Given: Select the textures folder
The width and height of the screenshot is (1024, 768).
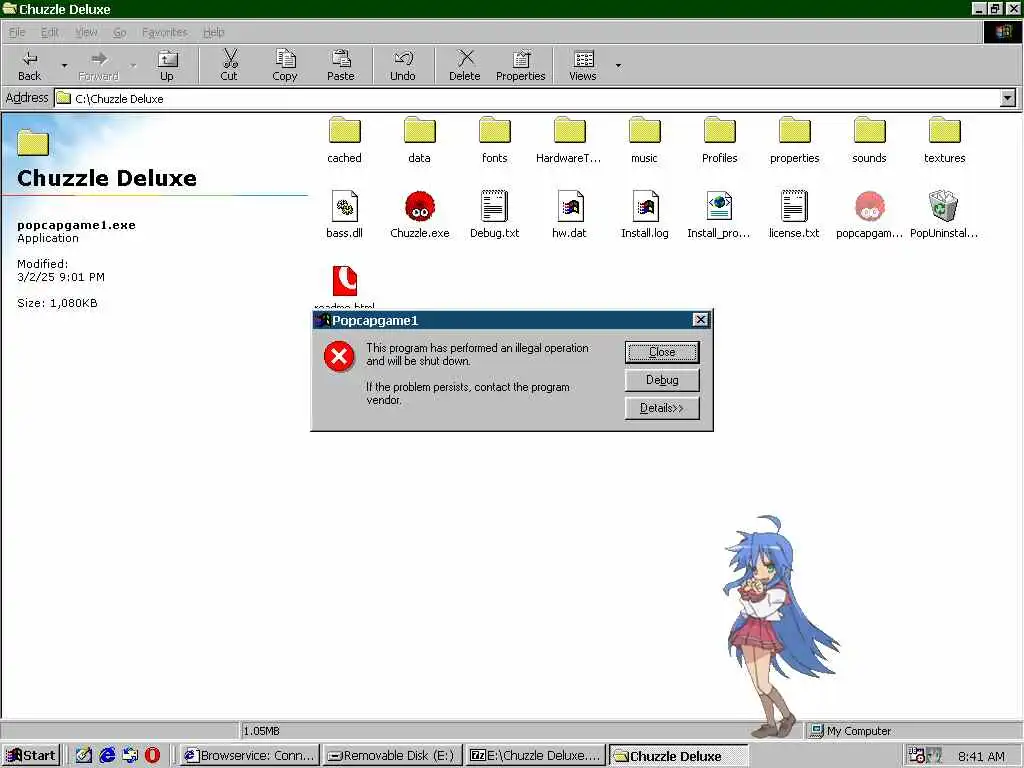Looking at the screenshot, I should 944,140.
